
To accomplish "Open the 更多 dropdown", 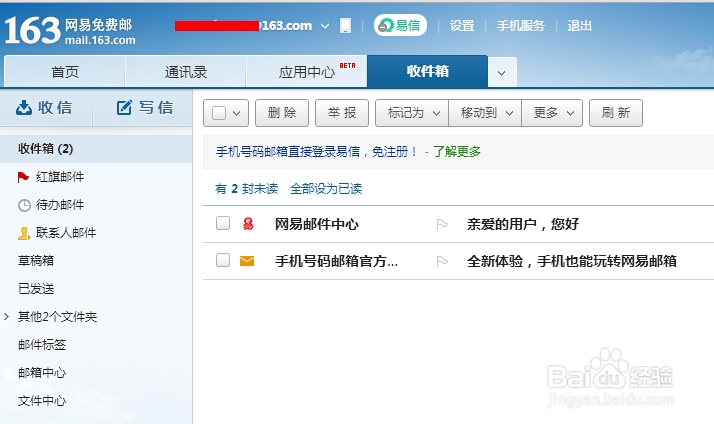I will tap(552, 112).
